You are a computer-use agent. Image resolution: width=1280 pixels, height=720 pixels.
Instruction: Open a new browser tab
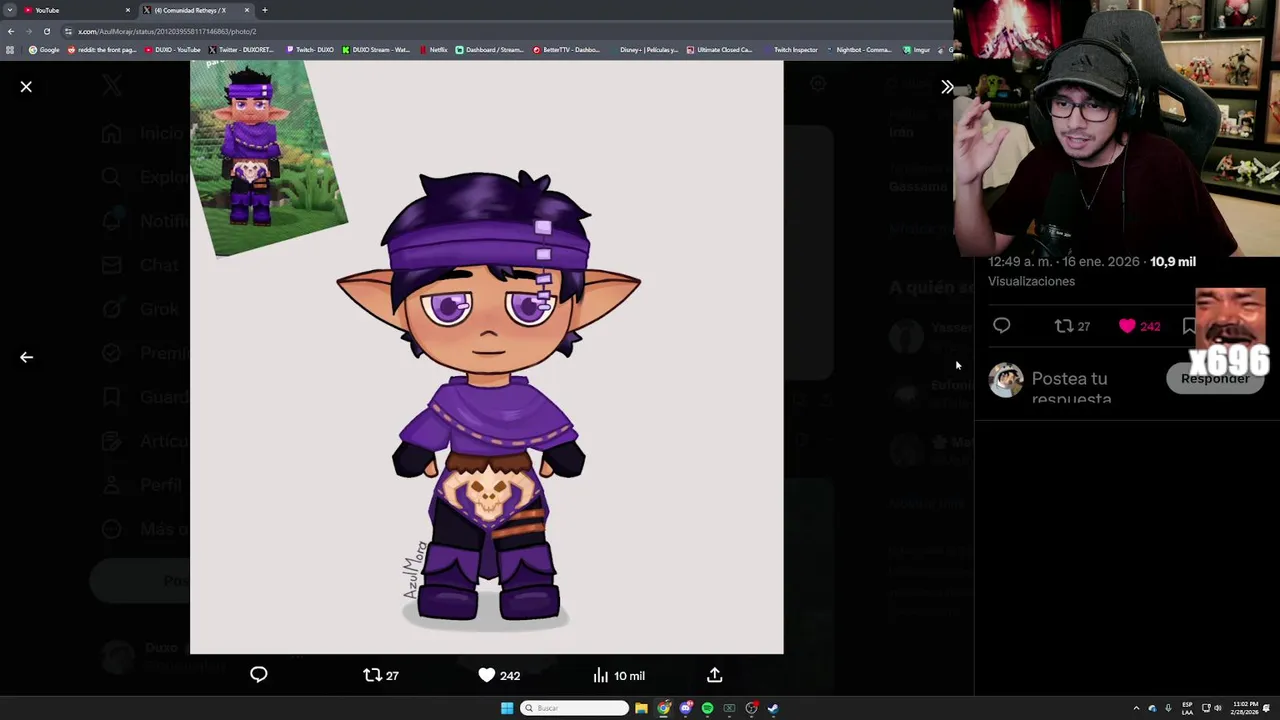coord(265,10)
